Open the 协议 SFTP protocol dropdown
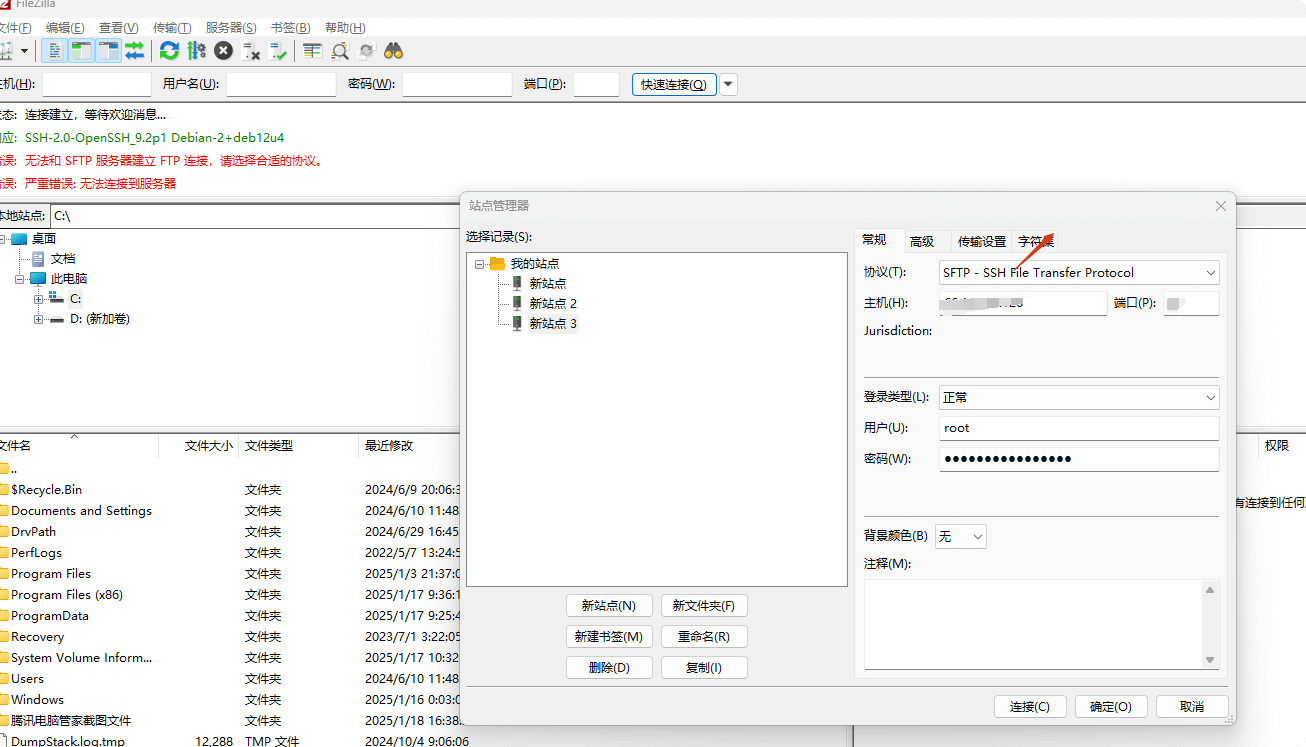This screenshot has width=1306, height=747. pyautogui.click(x=1079, y=272)
